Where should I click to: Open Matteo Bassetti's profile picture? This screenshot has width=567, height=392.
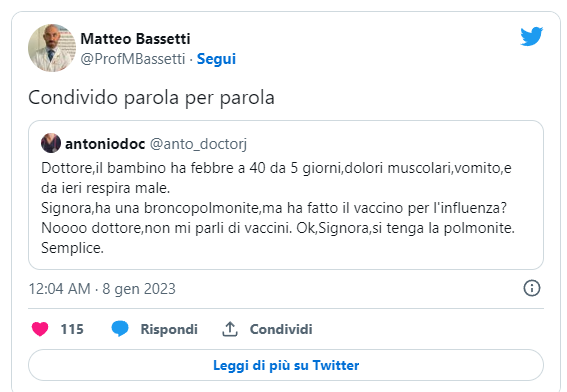52,48
